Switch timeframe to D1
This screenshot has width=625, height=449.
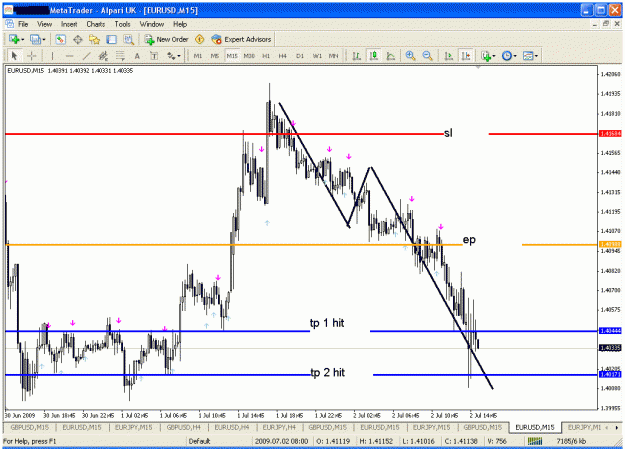[x=300, y=56]
